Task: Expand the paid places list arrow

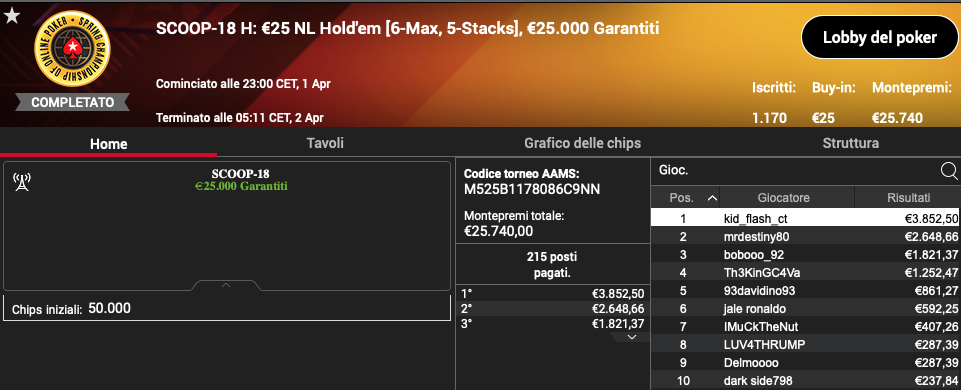Action: click(x=632, y=337)
